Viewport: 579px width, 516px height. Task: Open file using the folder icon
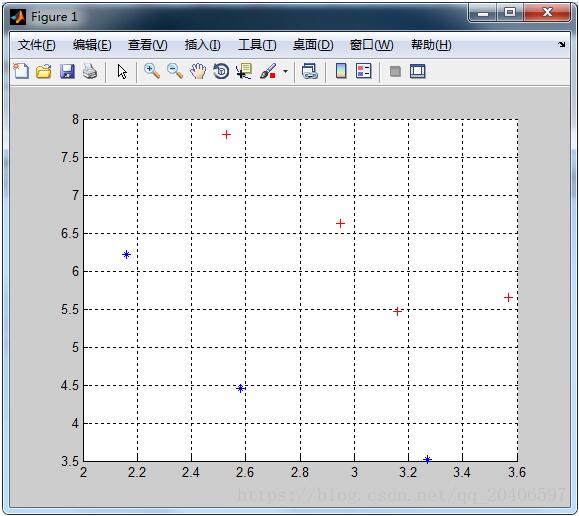(x=44, y=71)
